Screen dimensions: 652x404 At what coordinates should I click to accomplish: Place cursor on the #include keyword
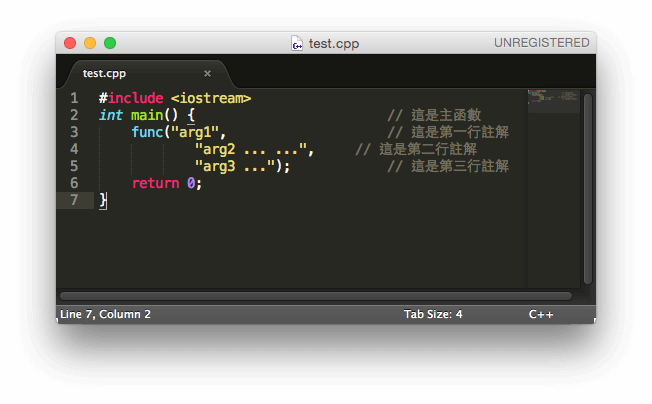click(131, 98)
